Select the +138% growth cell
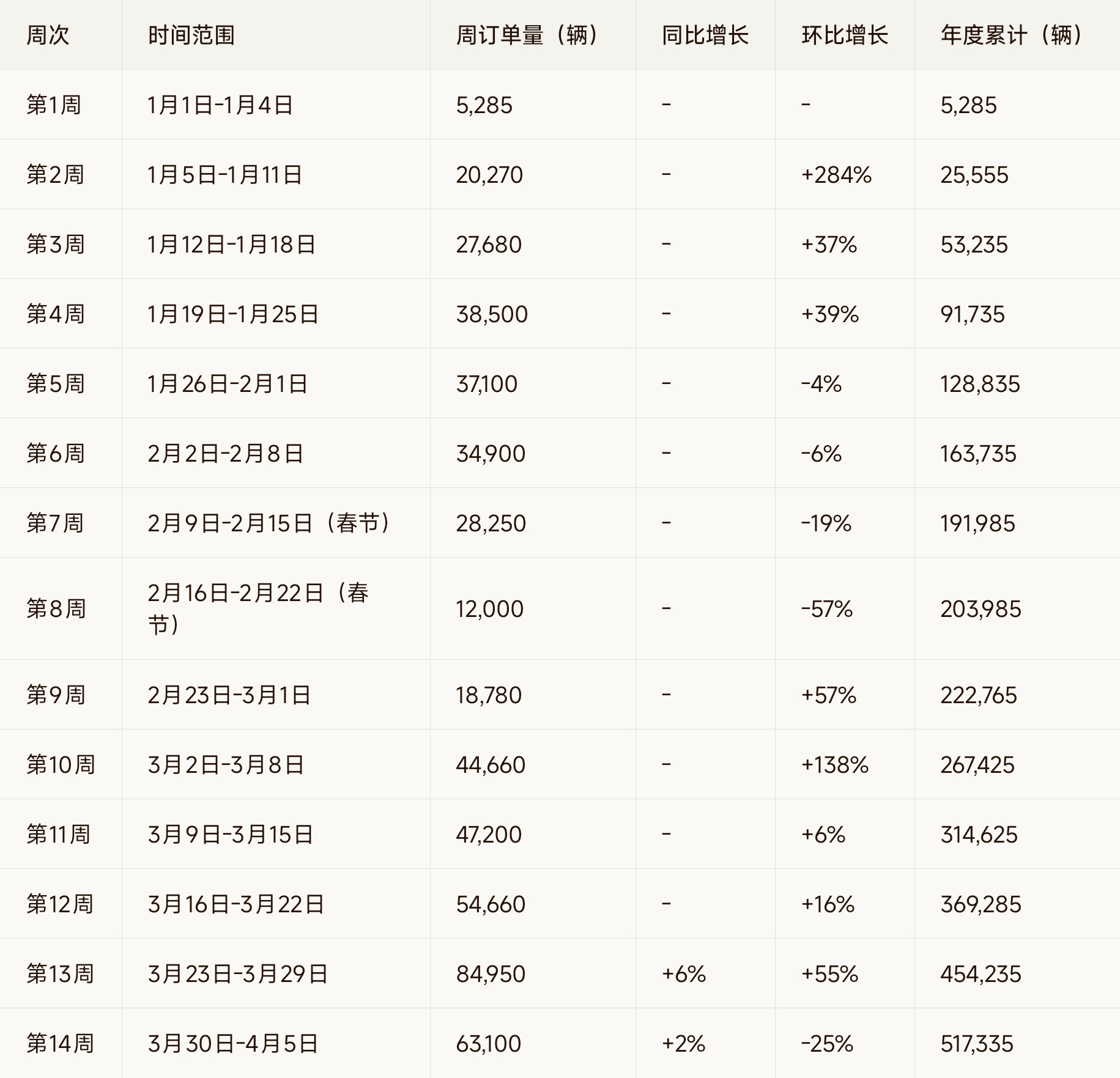 [x=835, y=765]
